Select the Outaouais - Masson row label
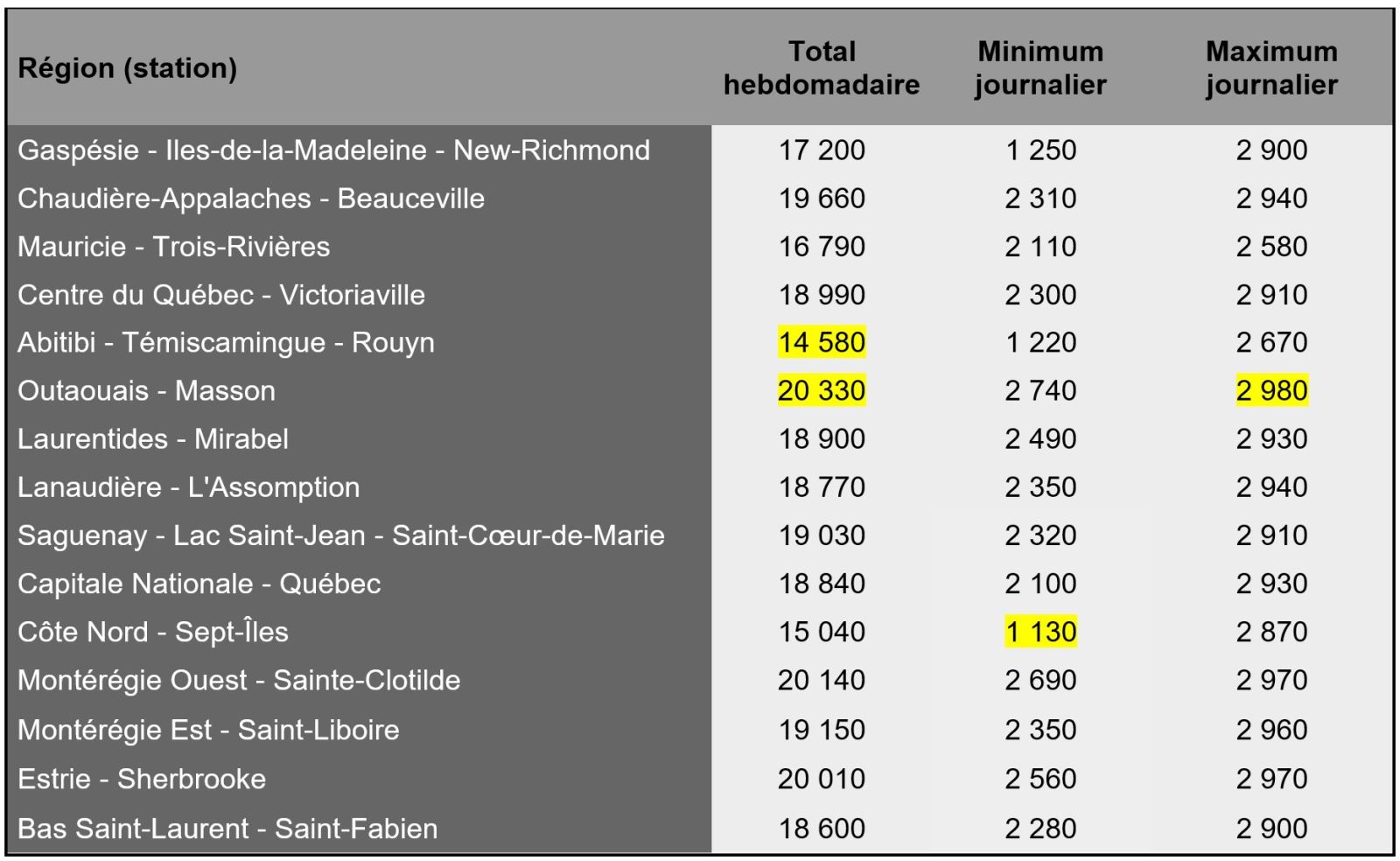1400x861 pixels. coord(147,391)
